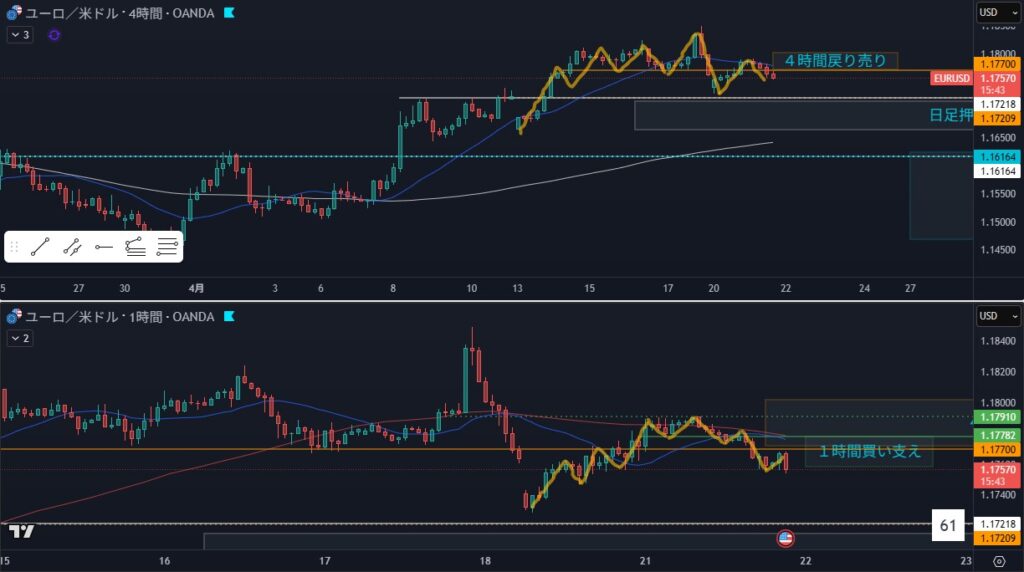
Task: Select the '1時間買い支え' text annotation
Action: tap(869, 452)
